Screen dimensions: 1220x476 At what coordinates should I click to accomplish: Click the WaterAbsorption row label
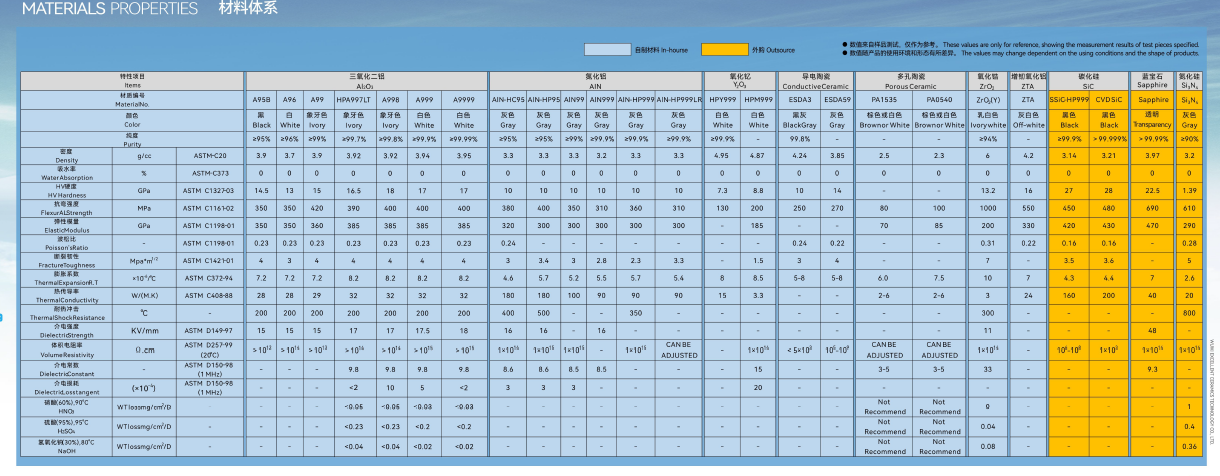(66, 174)
